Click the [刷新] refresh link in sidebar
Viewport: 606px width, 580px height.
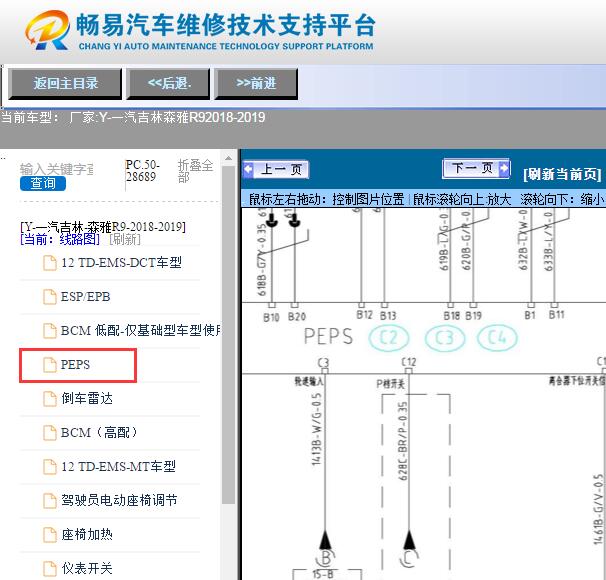[x=125, y=239]
